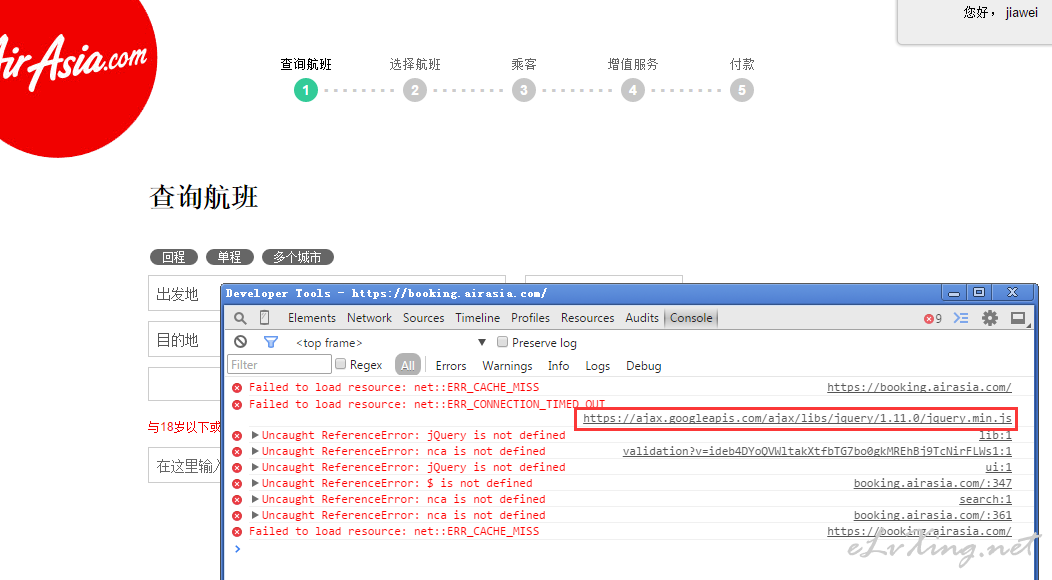Click the 付款 step label
This screenshot has height=580, width=1052.
click(x=742, y=64)
